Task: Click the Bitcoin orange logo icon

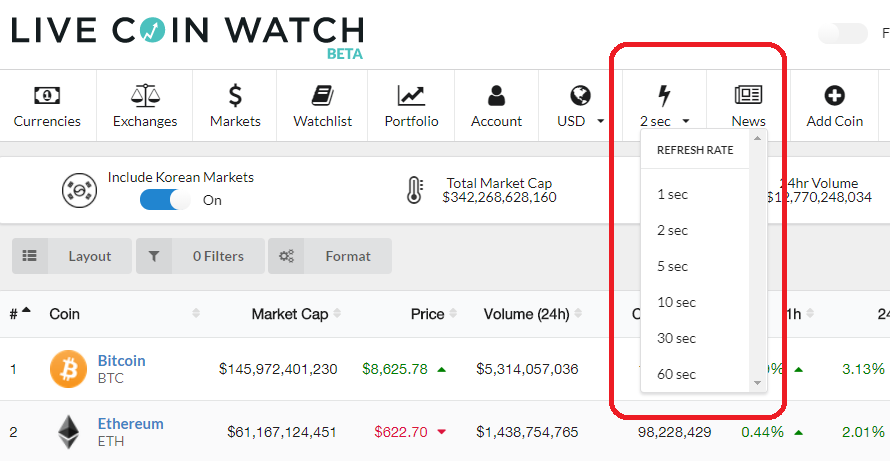Action: (69, 369)
